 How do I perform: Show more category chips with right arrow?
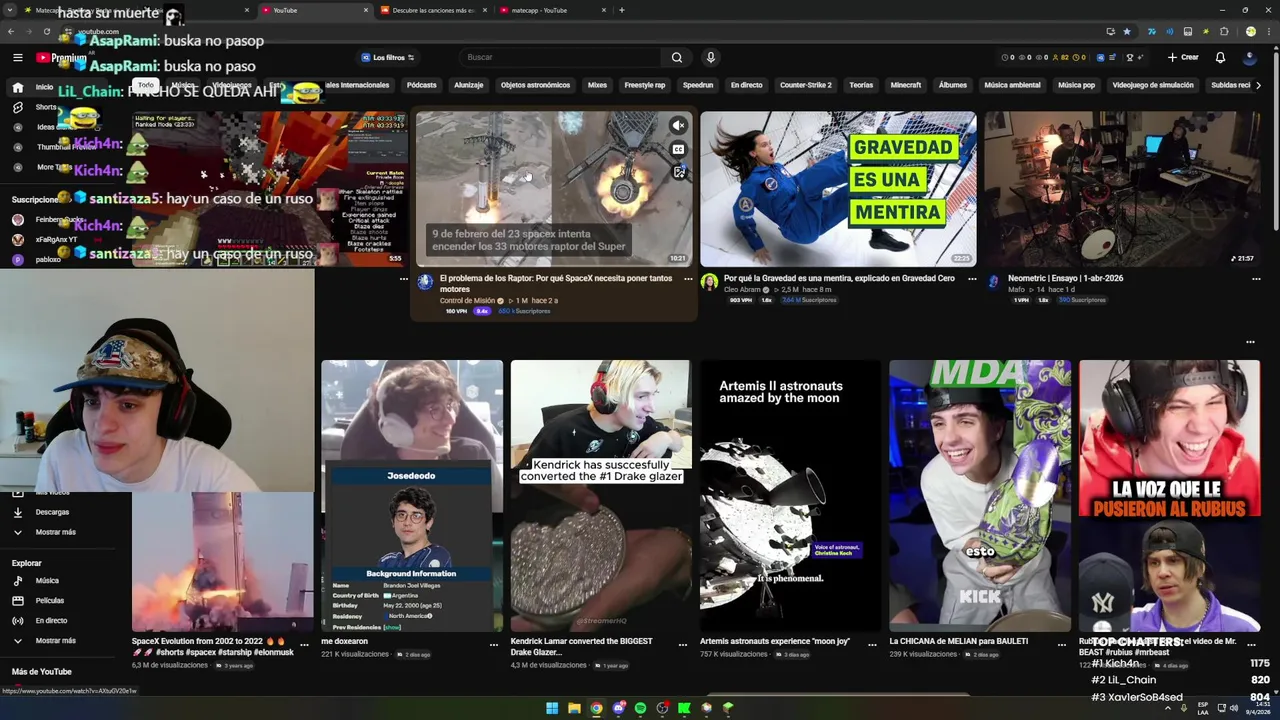[1258, 85]
